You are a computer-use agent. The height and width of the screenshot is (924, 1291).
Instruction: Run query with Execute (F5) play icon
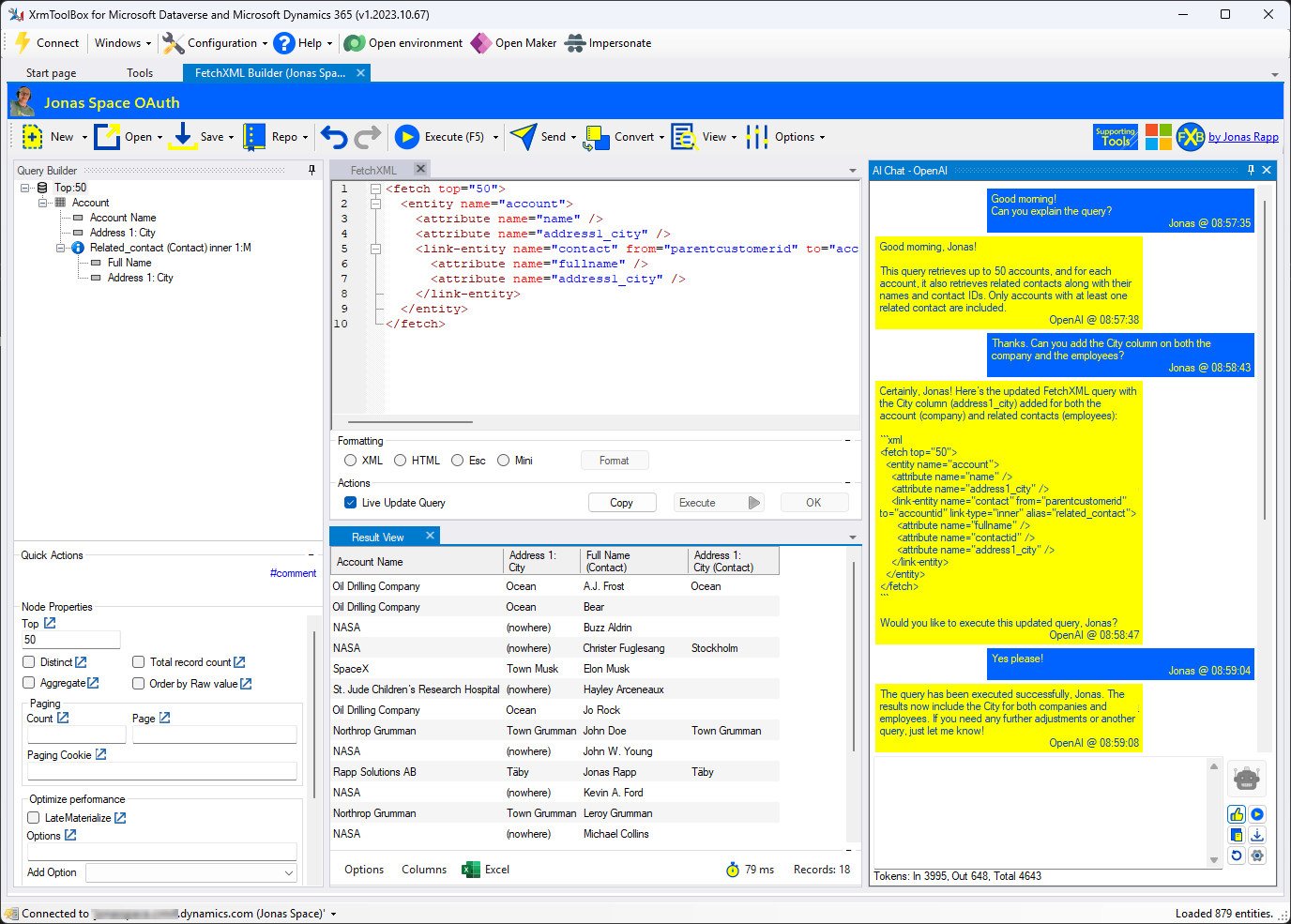[x=407, y=137]
